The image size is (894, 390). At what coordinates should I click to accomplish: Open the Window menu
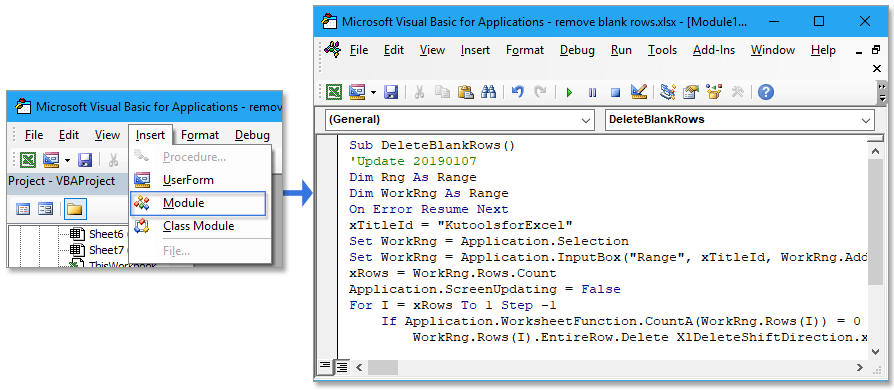point(773,50)
